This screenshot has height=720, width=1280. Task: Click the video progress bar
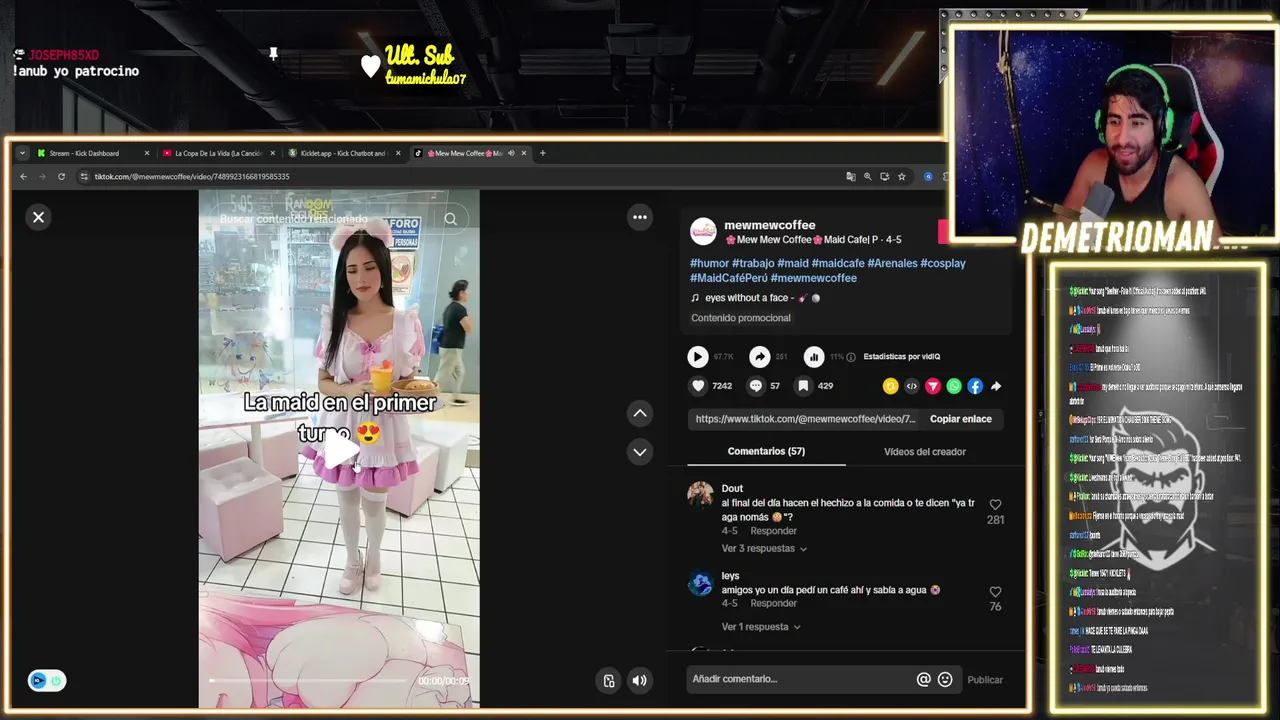310,681
